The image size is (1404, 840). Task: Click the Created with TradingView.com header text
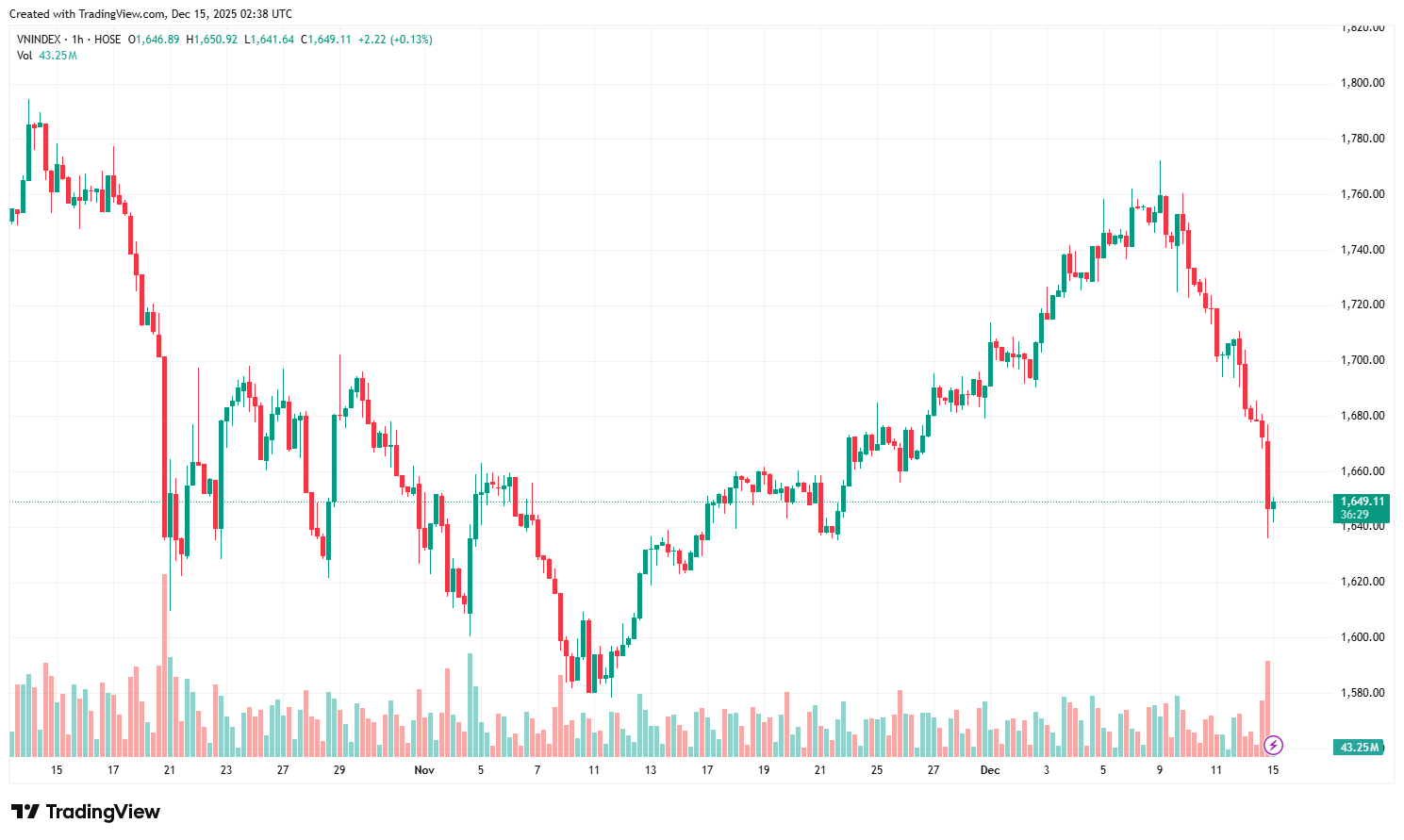pos(150,14)
